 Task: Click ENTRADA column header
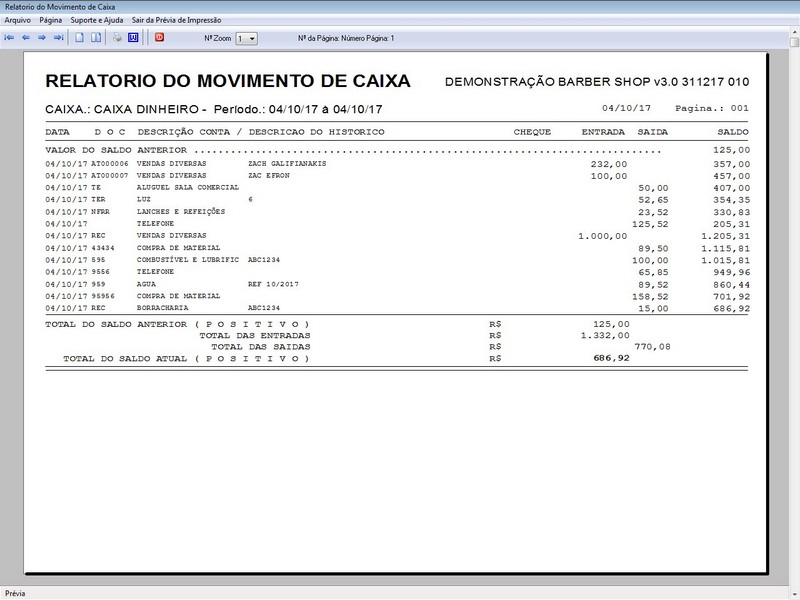pos(603,132)
